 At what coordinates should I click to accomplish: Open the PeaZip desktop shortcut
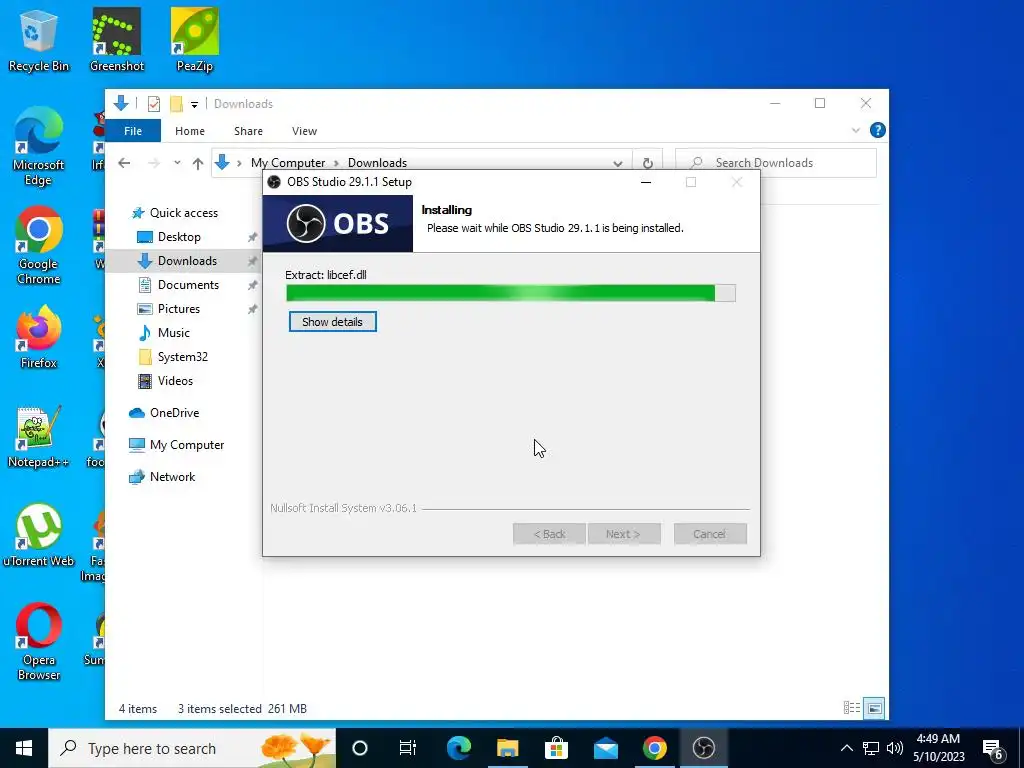click(x=195, y=40)
